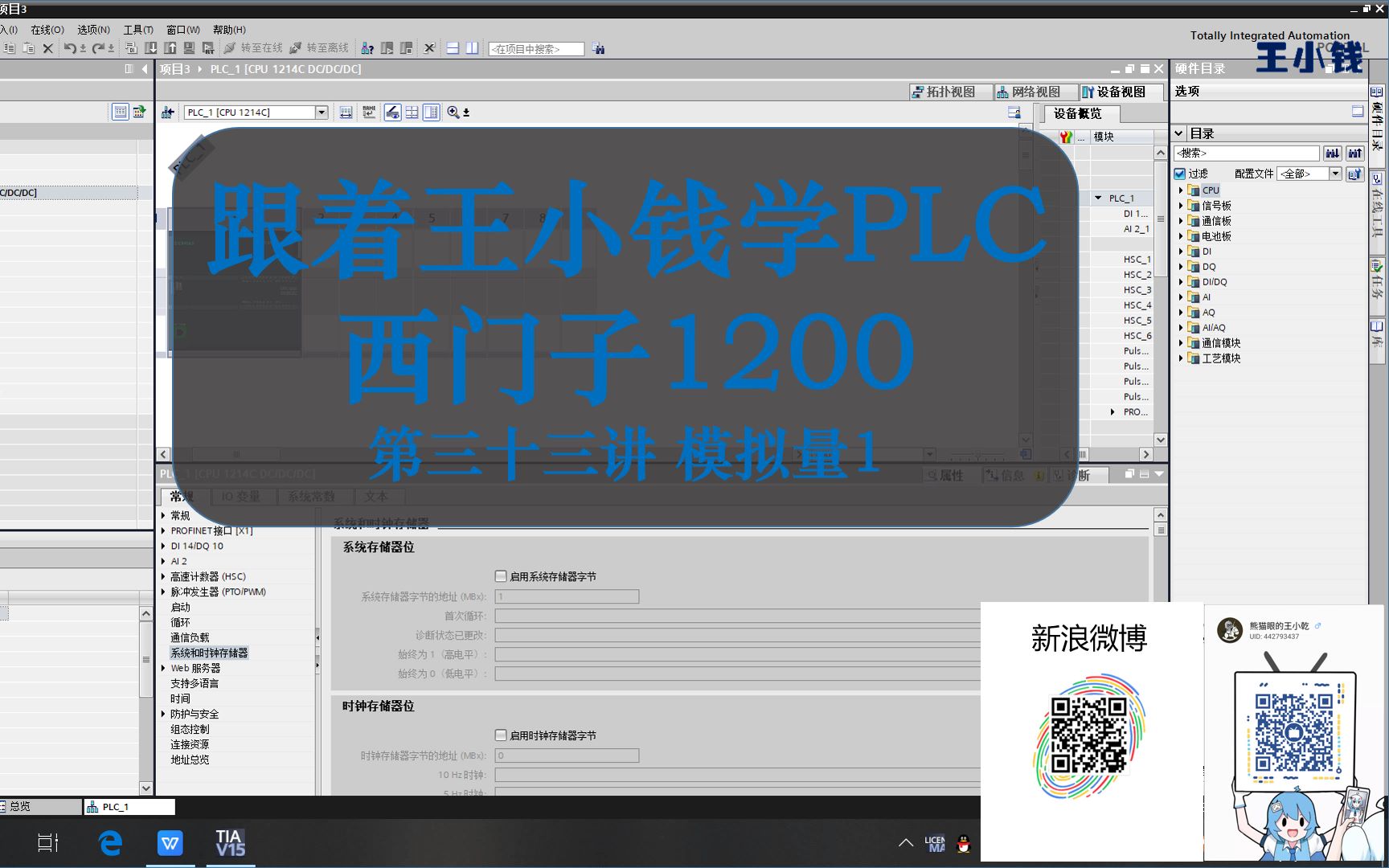
Task: Click 总览 button in bottom bar
Action: [x=40, y=806]
